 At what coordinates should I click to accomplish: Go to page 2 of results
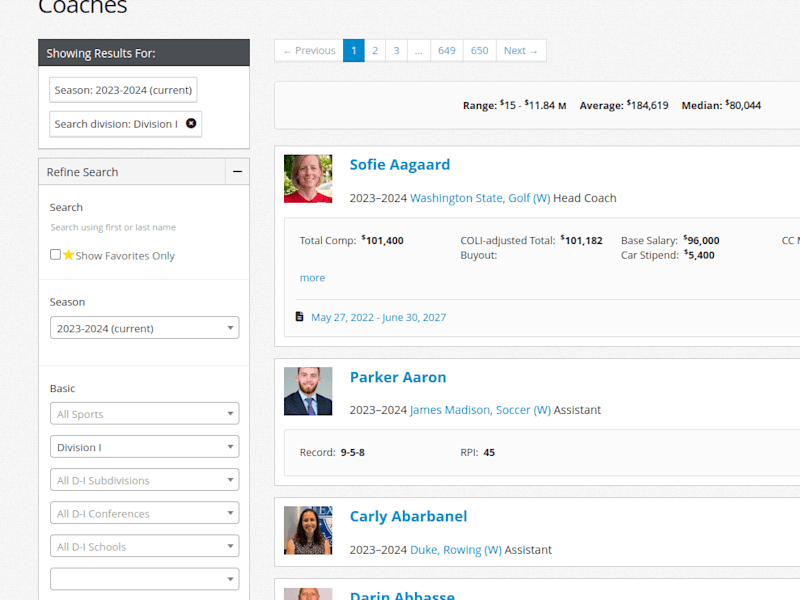pyautogui.click(x=375, y=51)
